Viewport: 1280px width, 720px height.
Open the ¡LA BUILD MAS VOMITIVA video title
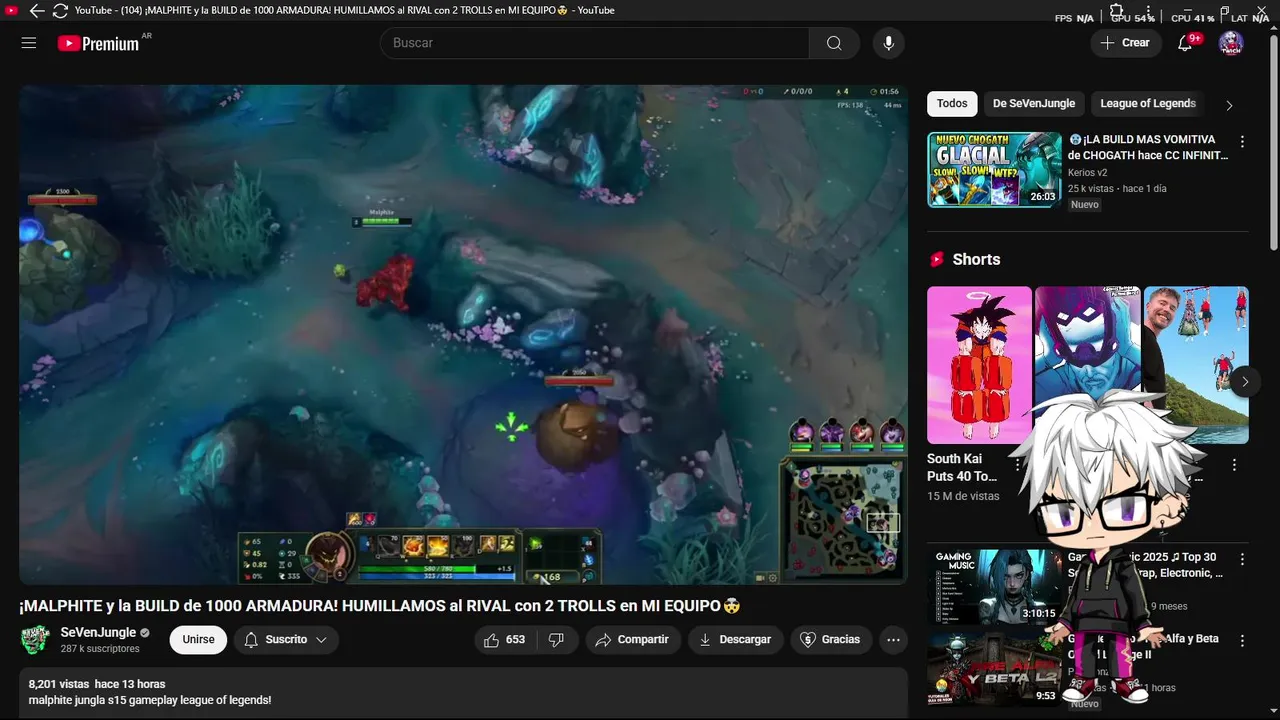(1148, 148)
